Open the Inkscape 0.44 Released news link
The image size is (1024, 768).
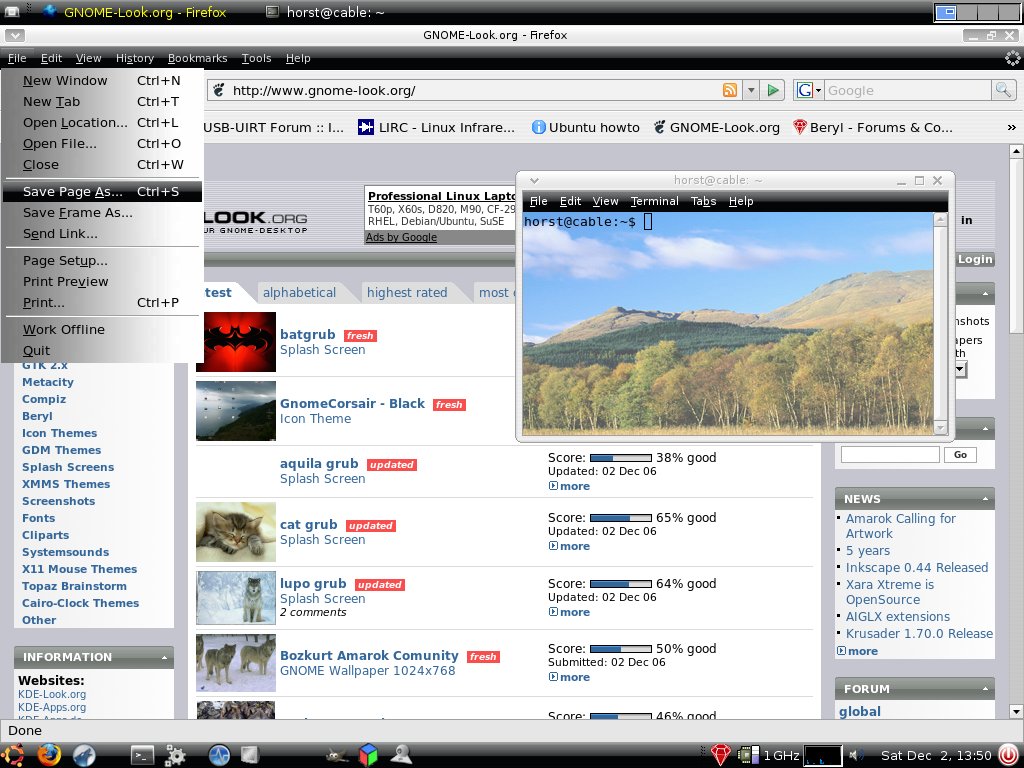click(x=917, y=568)
